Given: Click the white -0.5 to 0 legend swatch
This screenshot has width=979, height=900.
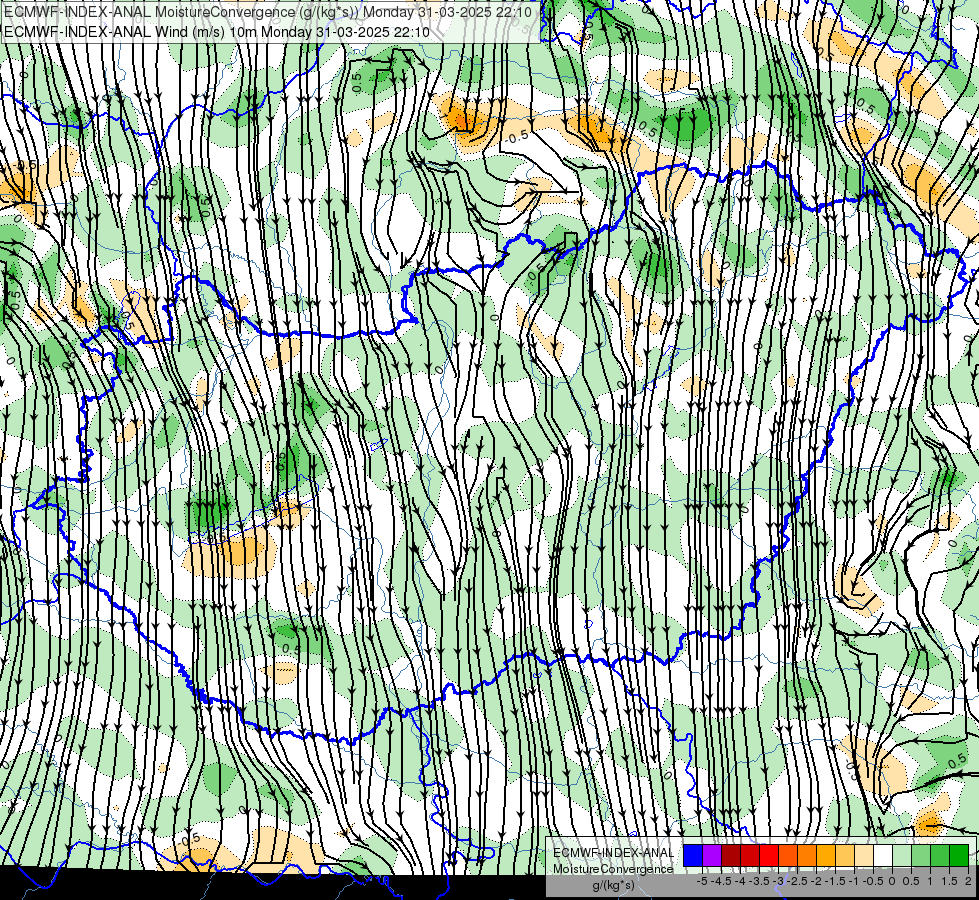Looking at the screenshot, I should click(x=883, y=855).
